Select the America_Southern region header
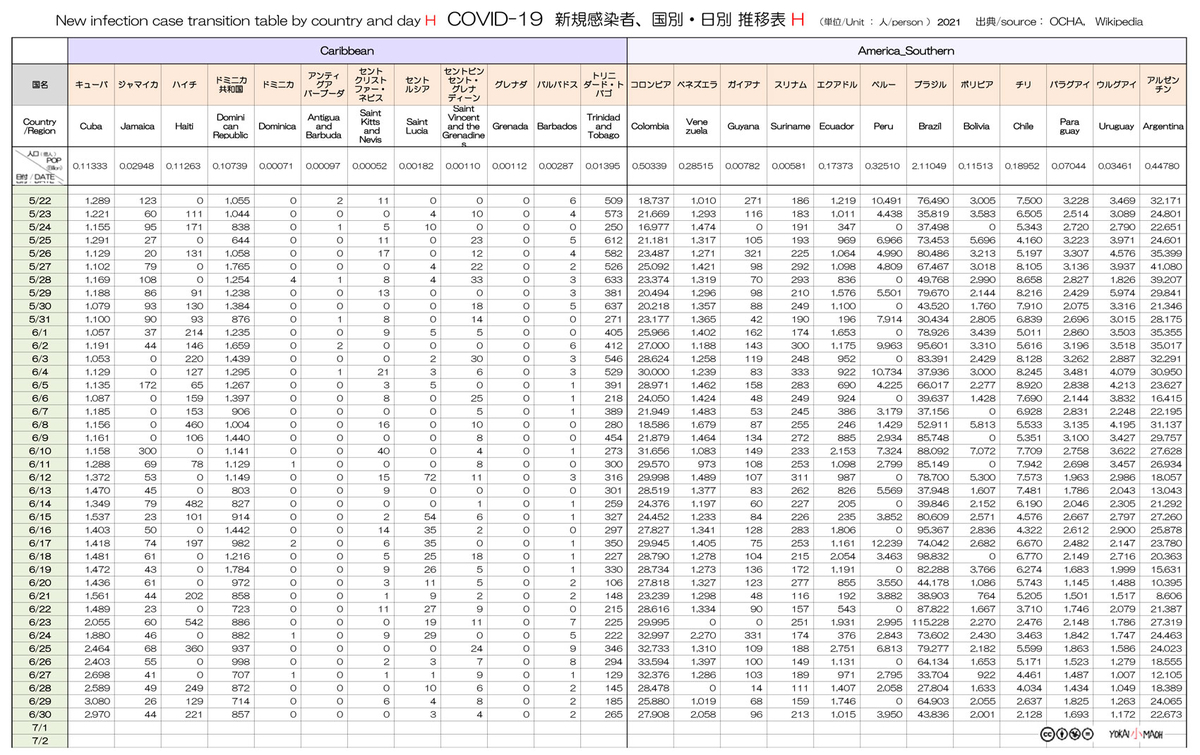1200x755 pixels. click(x=906, y=49)
